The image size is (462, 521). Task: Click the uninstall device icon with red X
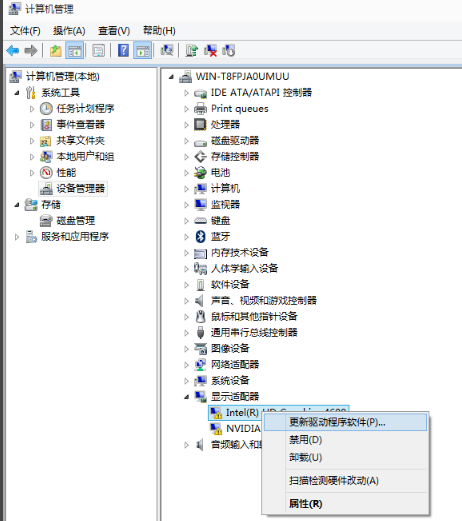210,51
